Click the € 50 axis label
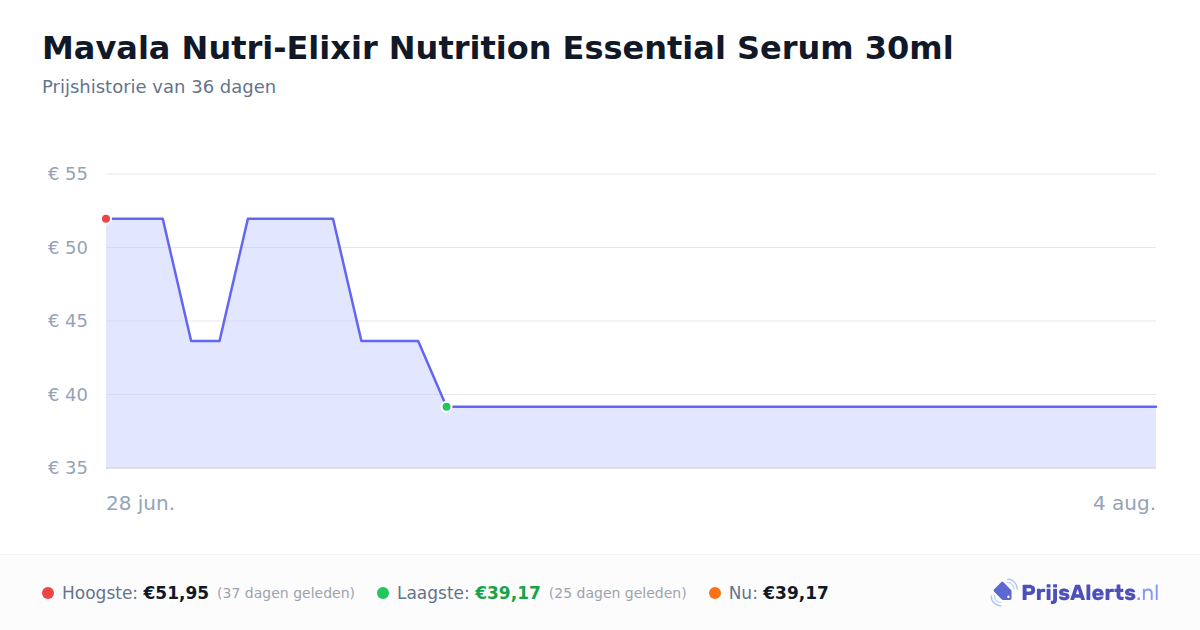Screen dimensions: 1200x630 pos(68,248)
